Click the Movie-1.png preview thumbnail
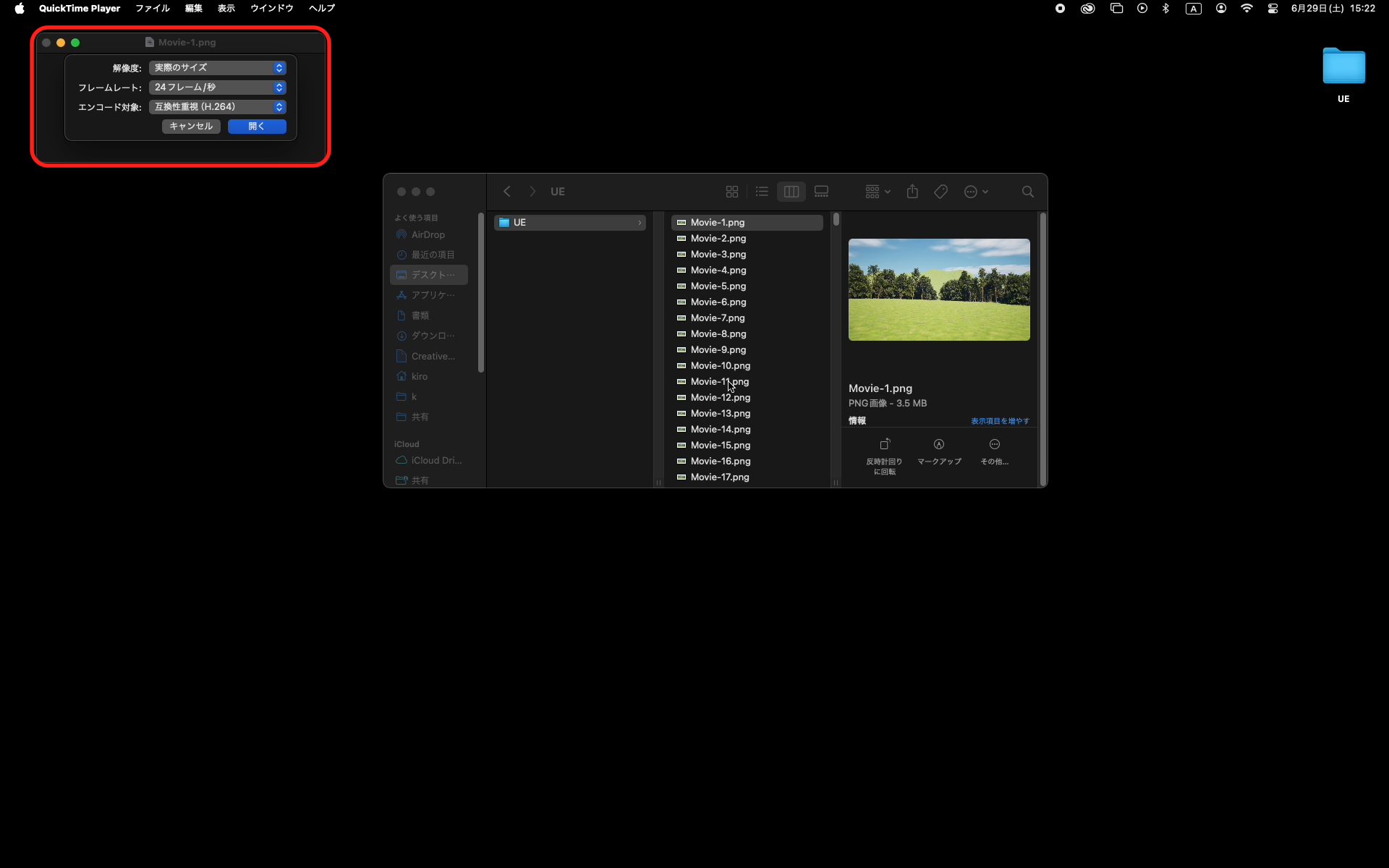The image size is (1389, 868). [939, 289]
